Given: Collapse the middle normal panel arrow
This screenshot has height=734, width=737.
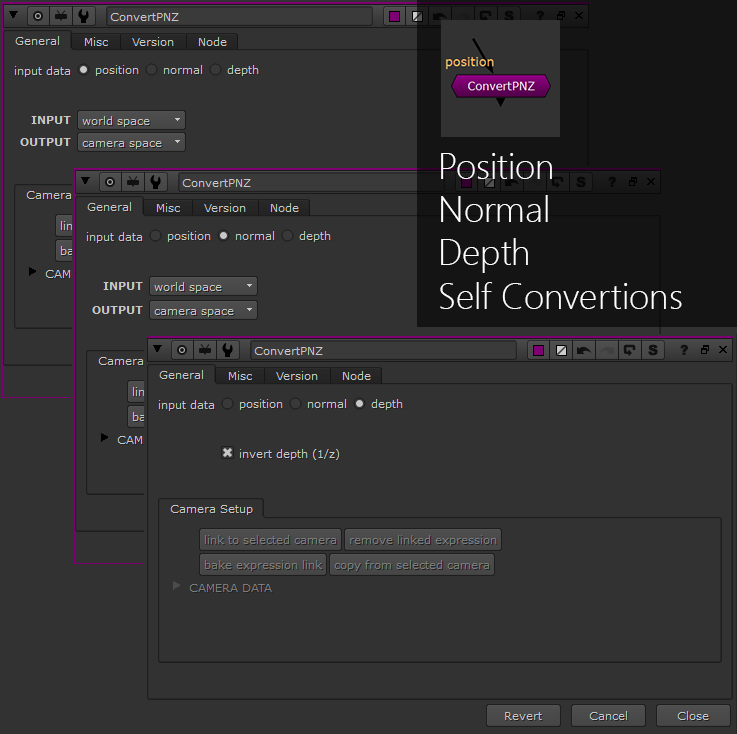Looking at the screenshot, I should tap(86, 181).
